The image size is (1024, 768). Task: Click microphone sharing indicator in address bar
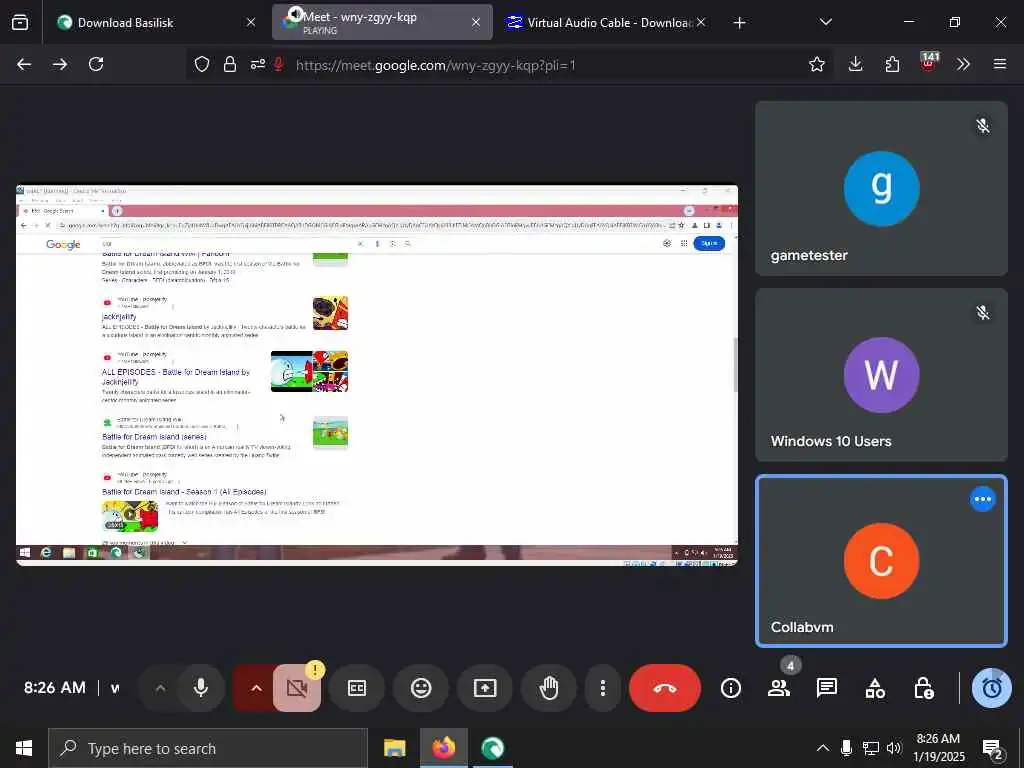click(279, 64)
